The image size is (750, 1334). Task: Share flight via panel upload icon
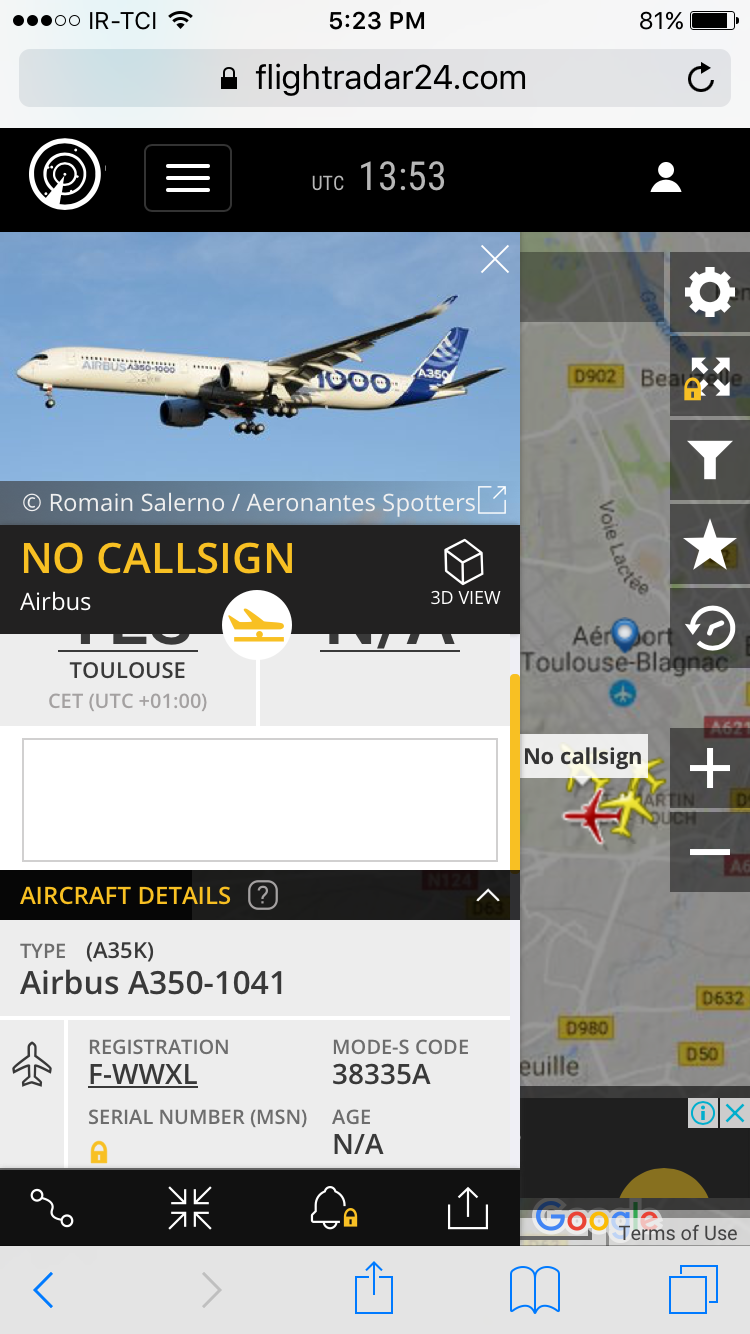tap(467, 1208)
